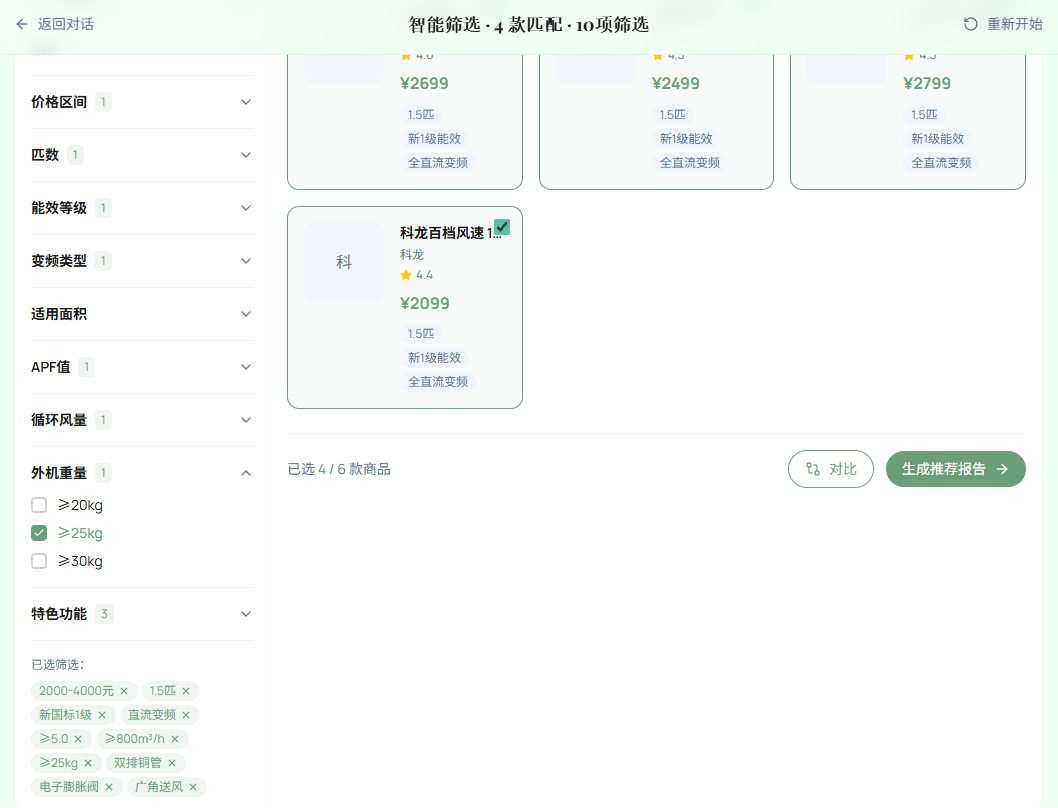Click the 科龙 brand name text
Viewport: 1058px width, 808px height.
tap(412, 254)
